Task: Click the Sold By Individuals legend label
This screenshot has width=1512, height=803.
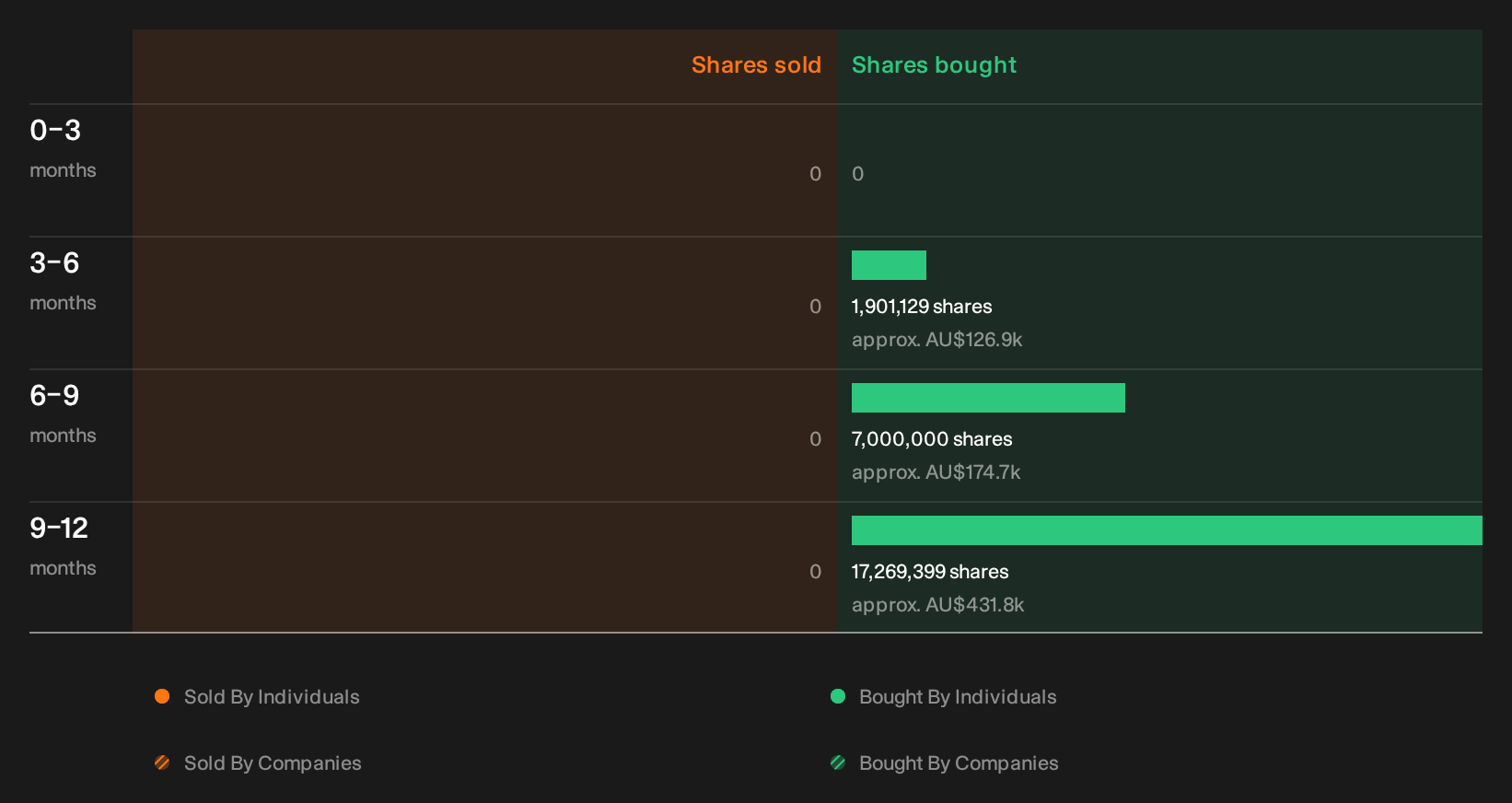Action: (272, 697)
